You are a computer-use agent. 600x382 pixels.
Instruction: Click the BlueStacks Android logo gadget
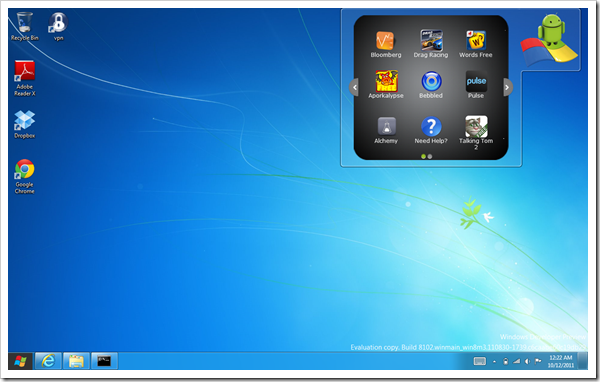(549, 40)
